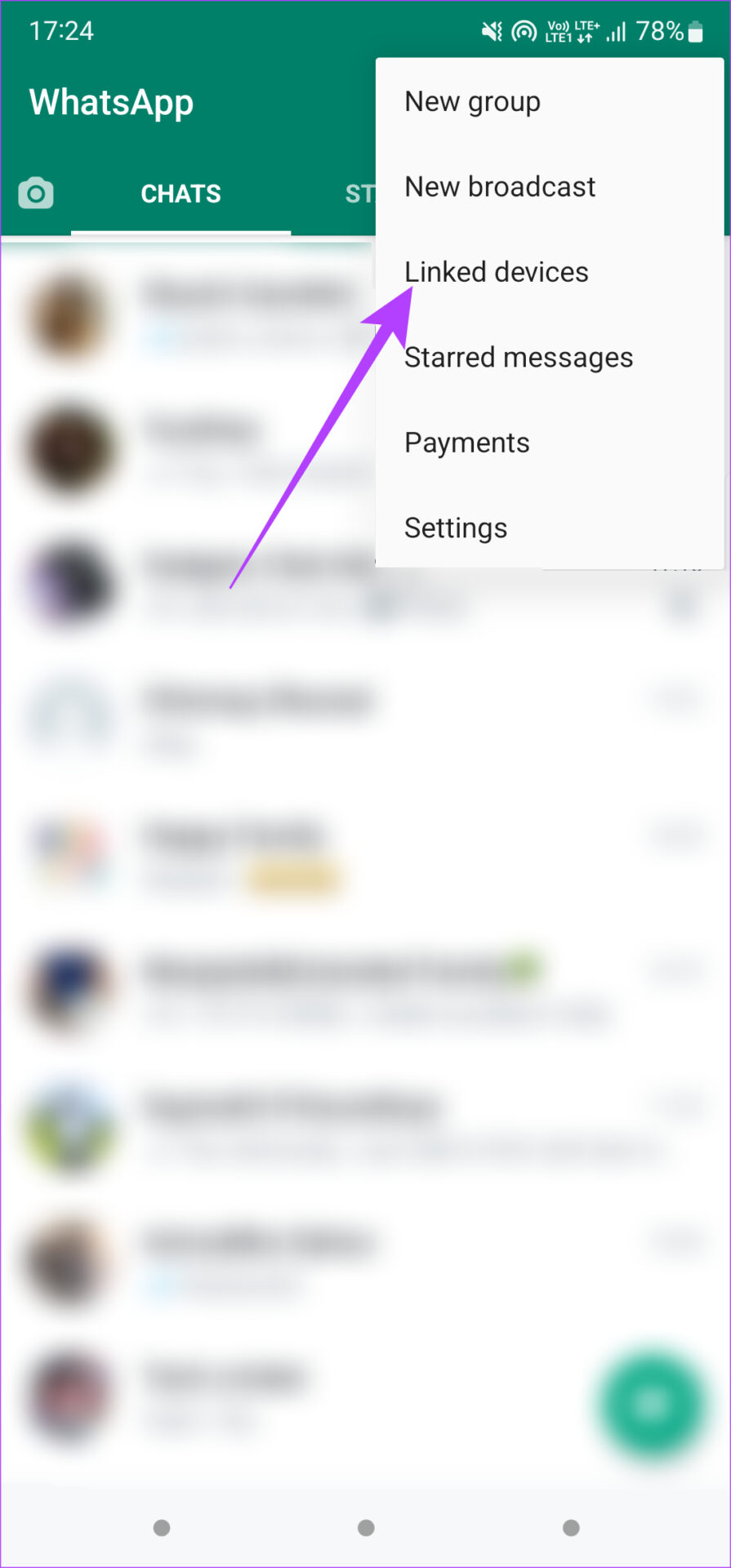Tap the first blurred chat avatar
The width and height of the screenshot is (731, 1568).
pos(69,316)
